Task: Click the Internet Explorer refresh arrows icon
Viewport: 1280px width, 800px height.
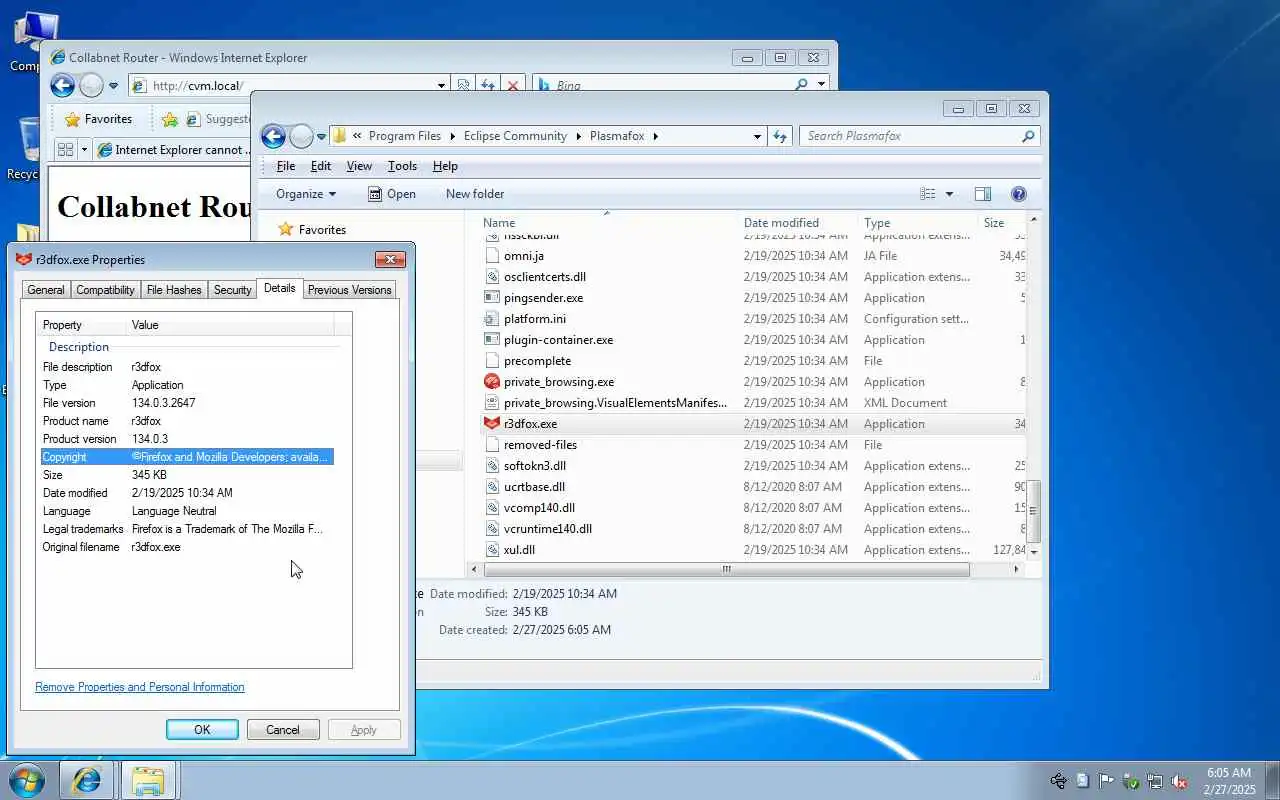Action: pos(488,86)
